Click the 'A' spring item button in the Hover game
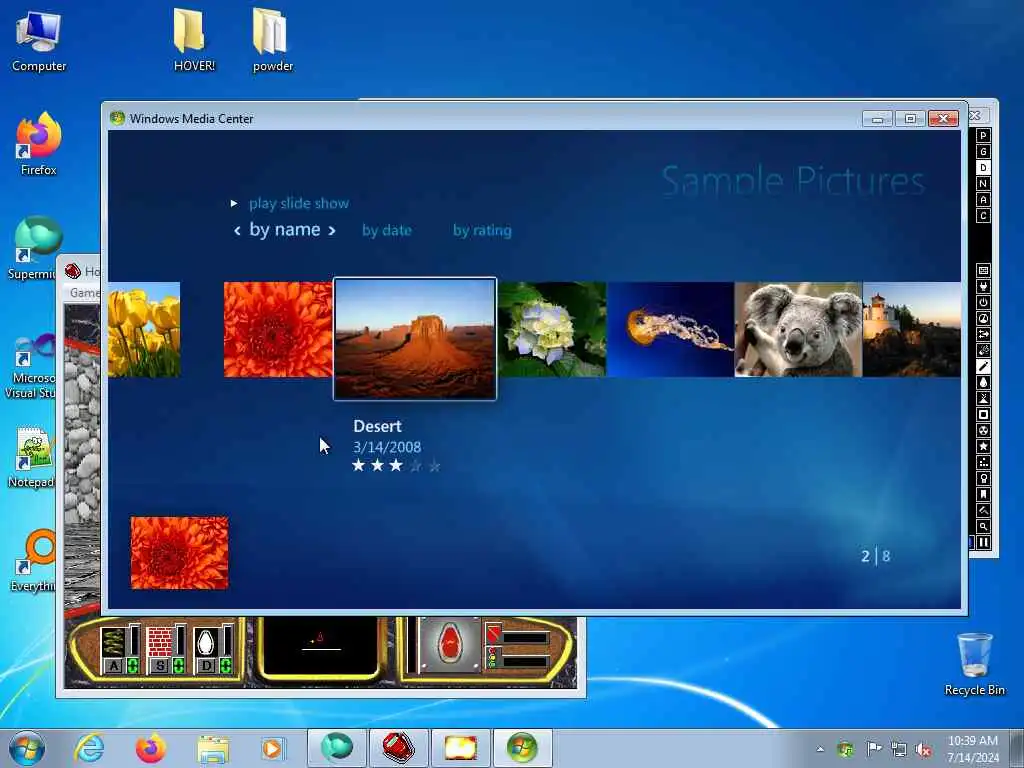1024x768 pixels. 114,665
